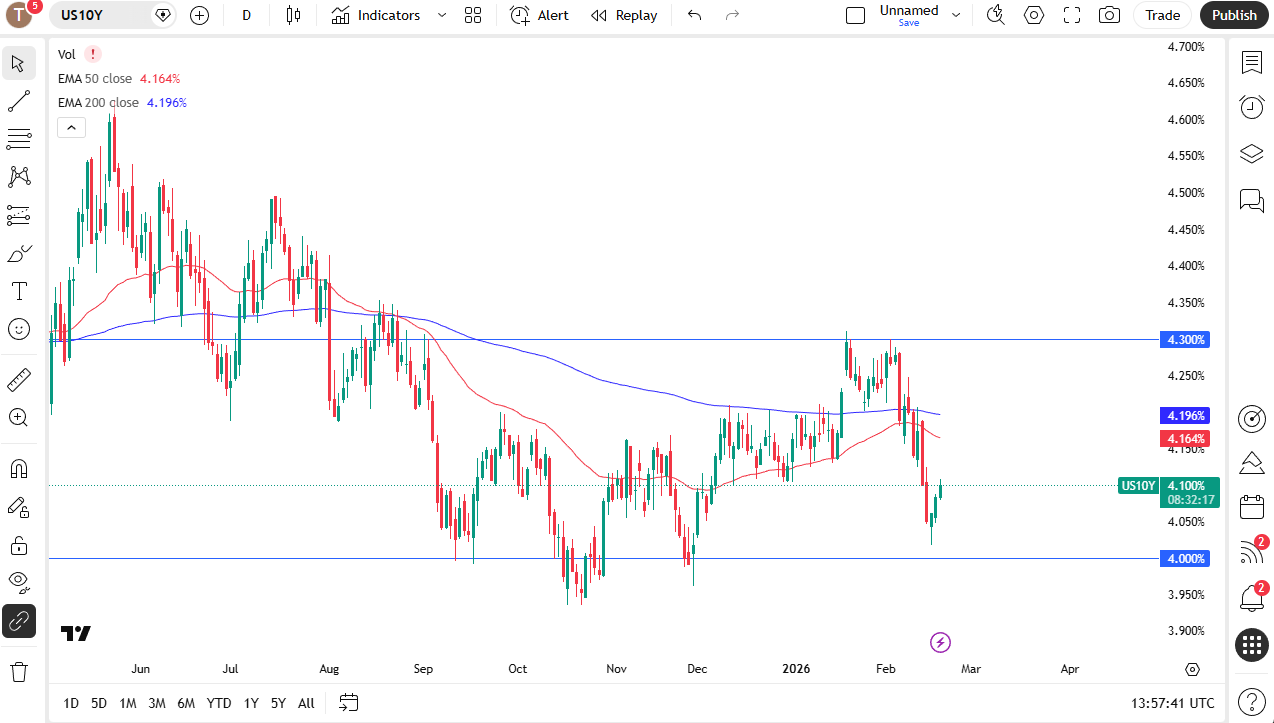Open the alerts panel in the right sidebar
This screenshot has height=723, width=1274.
(x=1252, y=107)
